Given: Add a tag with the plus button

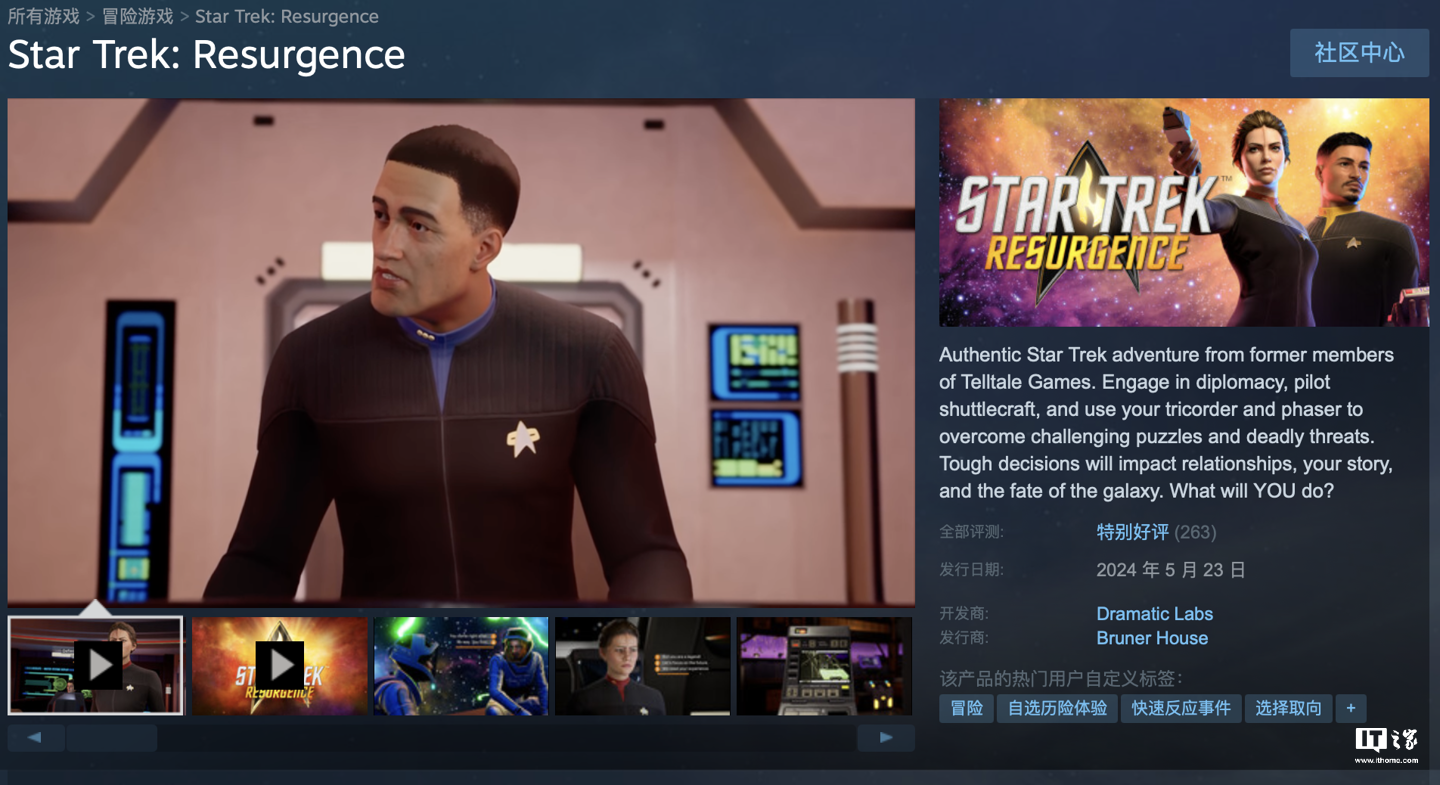Looking at the screenshot, I should point(1351,708).
